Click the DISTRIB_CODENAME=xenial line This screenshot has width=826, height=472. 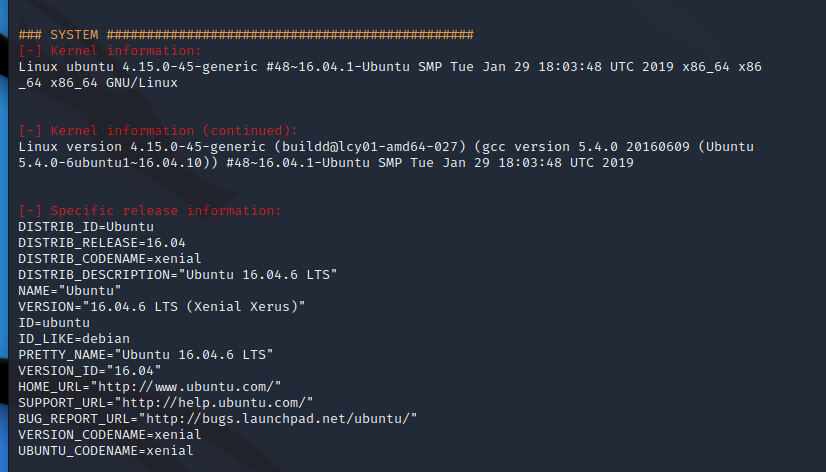pos(110,259)
